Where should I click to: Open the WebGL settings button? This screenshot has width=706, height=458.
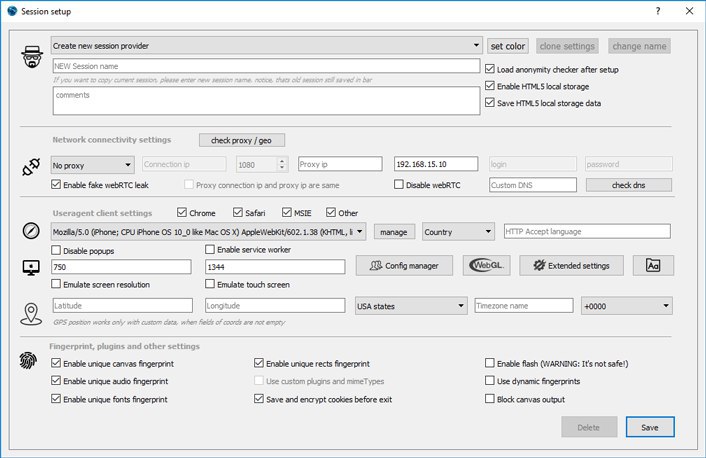[x=487, y=265]
